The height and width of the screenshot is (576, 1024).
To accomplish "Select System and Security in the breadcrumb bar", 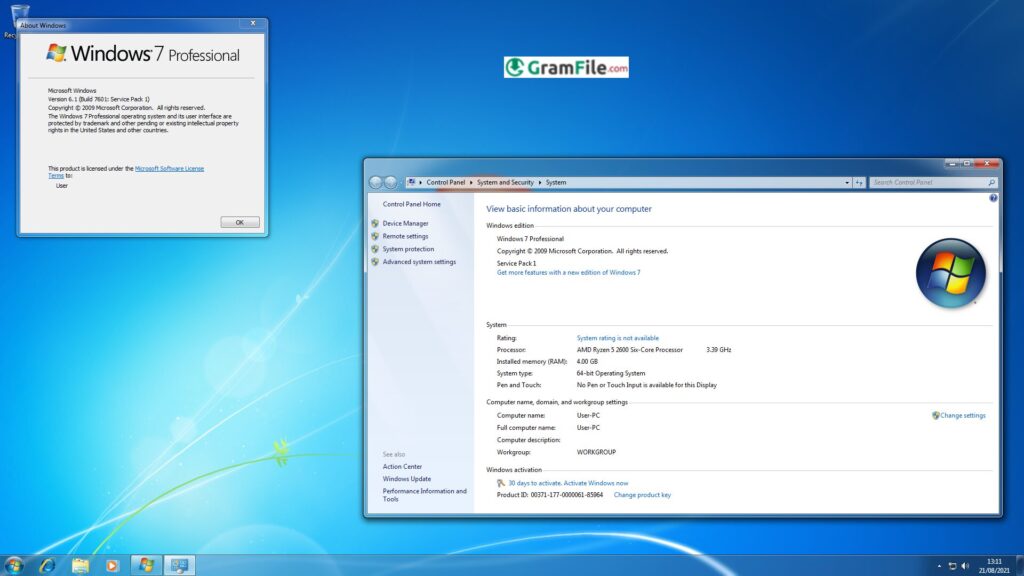I will 505,183.
